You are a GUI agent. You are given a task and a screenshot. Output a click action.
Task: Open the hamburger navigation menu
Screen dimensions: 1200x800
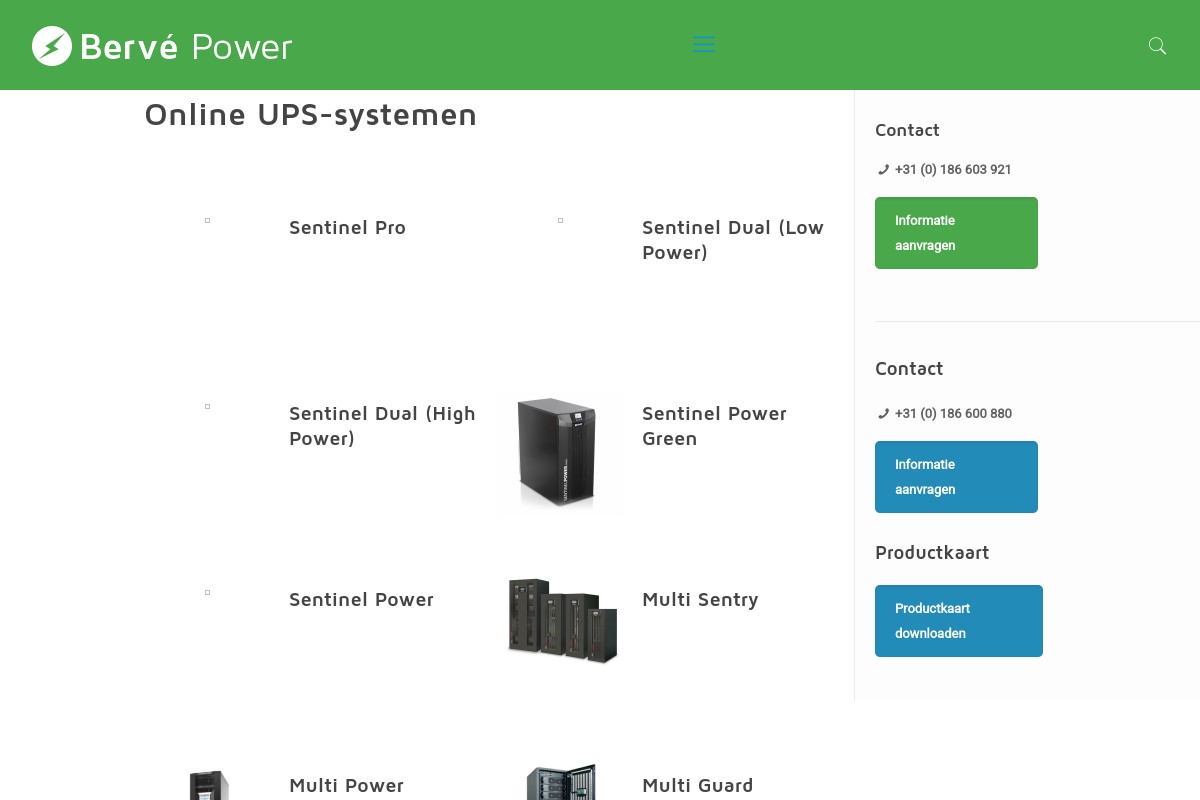click(704, 44)
